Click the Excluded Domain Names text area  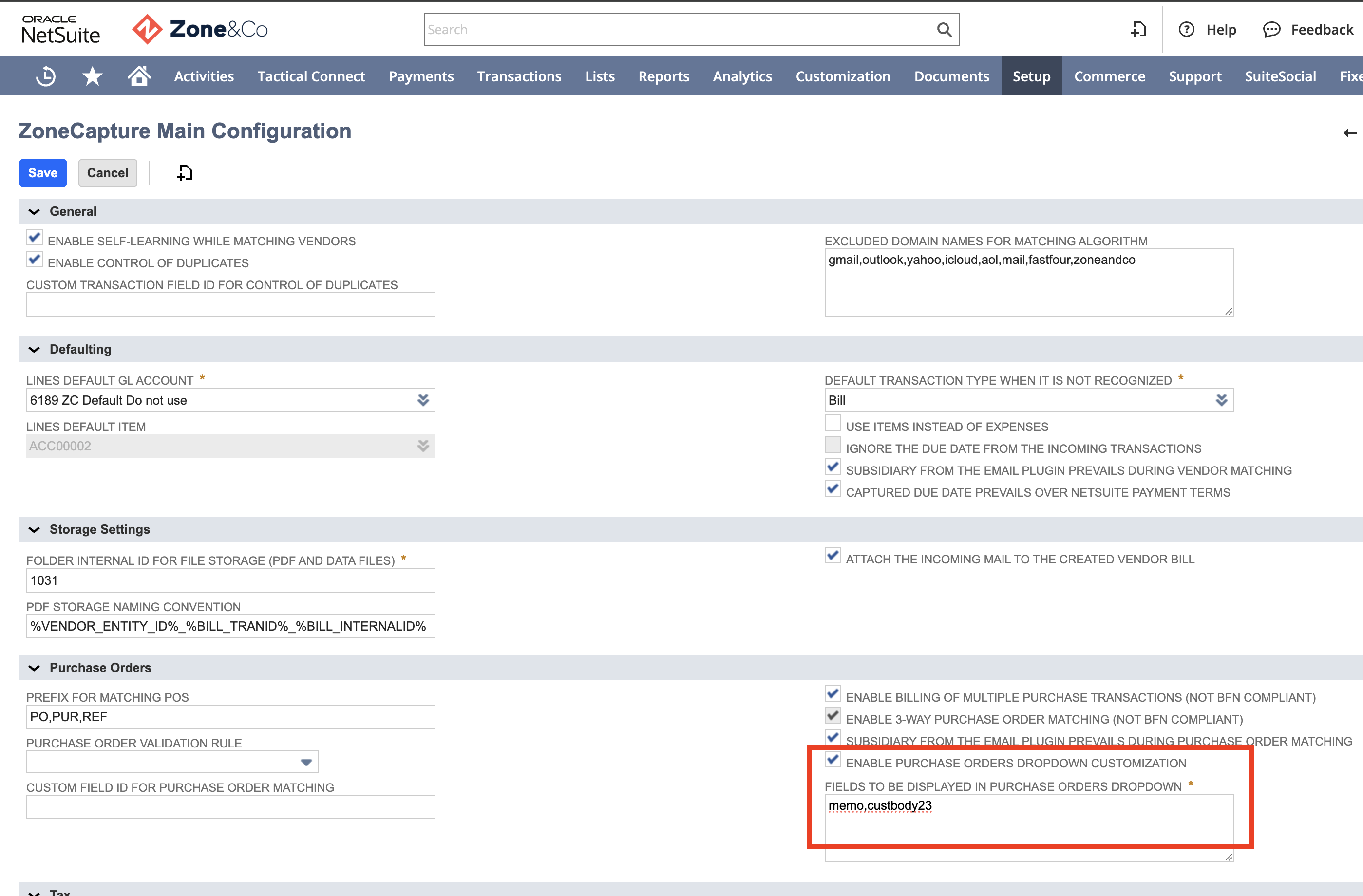coord(1028,282)
